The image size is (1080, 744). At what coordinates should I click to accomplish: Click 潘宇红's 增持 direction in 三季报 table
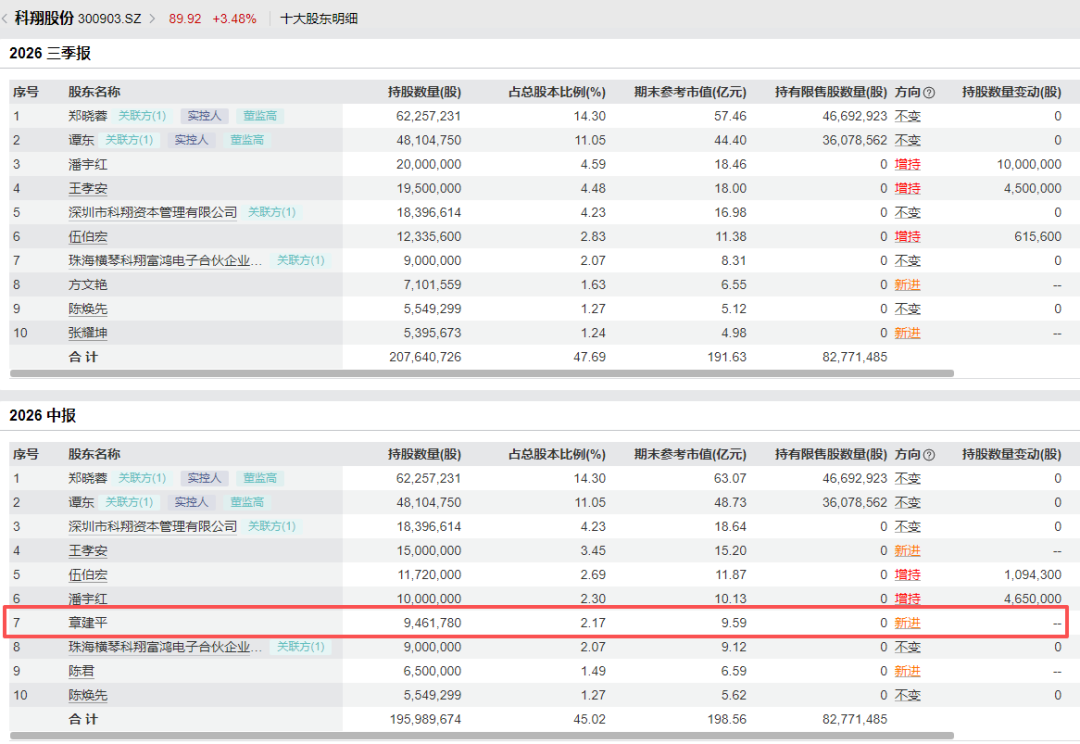tap(907, 165)
